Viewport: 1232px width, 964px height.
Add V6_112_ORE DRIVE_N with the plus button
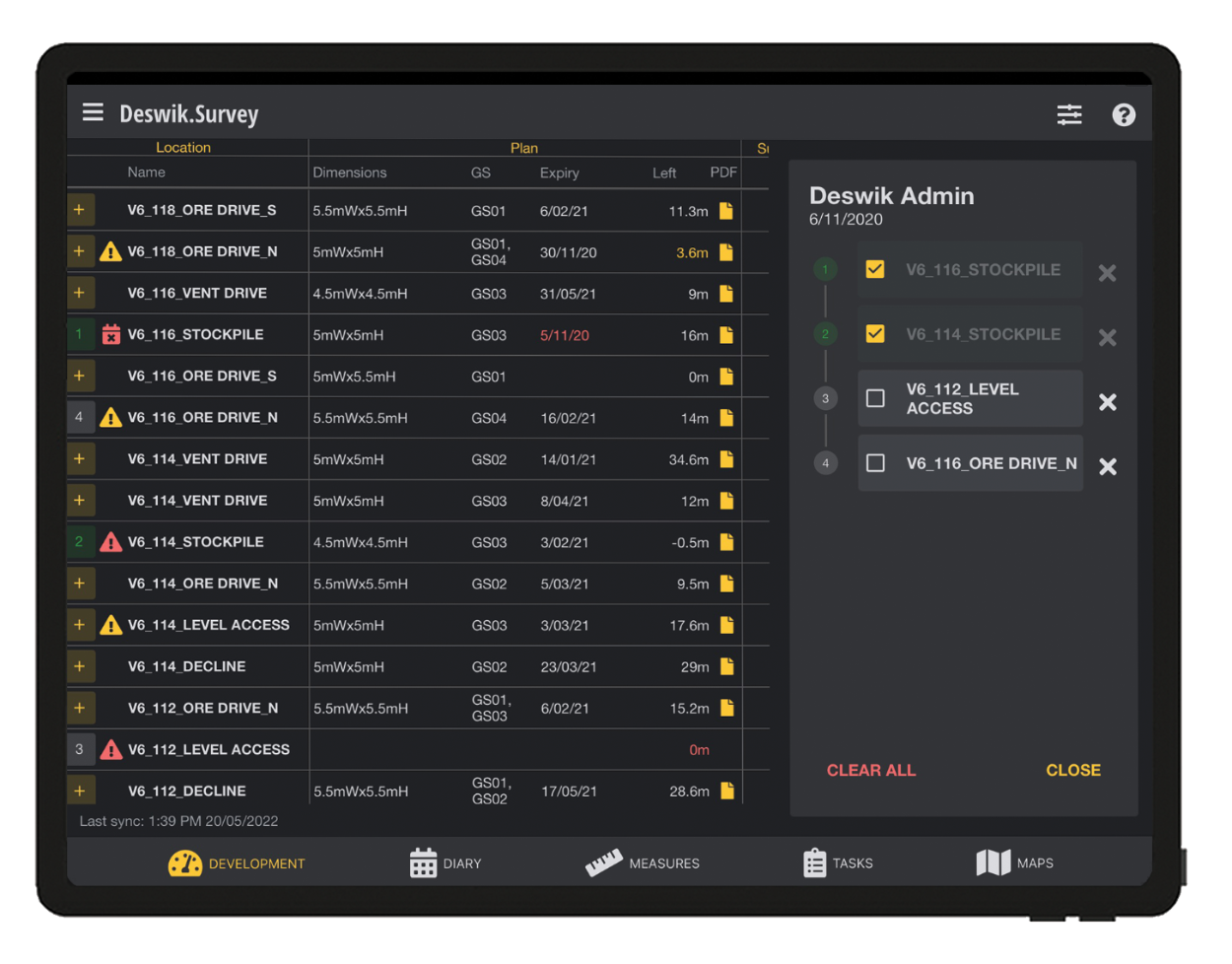tap(80, 708)
